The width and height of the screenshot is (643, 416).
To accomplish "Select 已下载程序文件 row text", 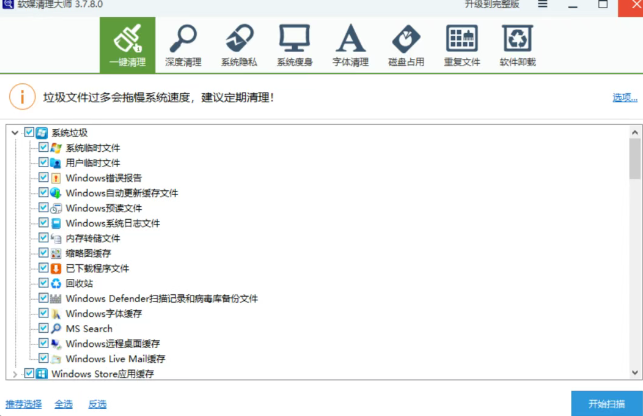I will (x=98, y=268).
